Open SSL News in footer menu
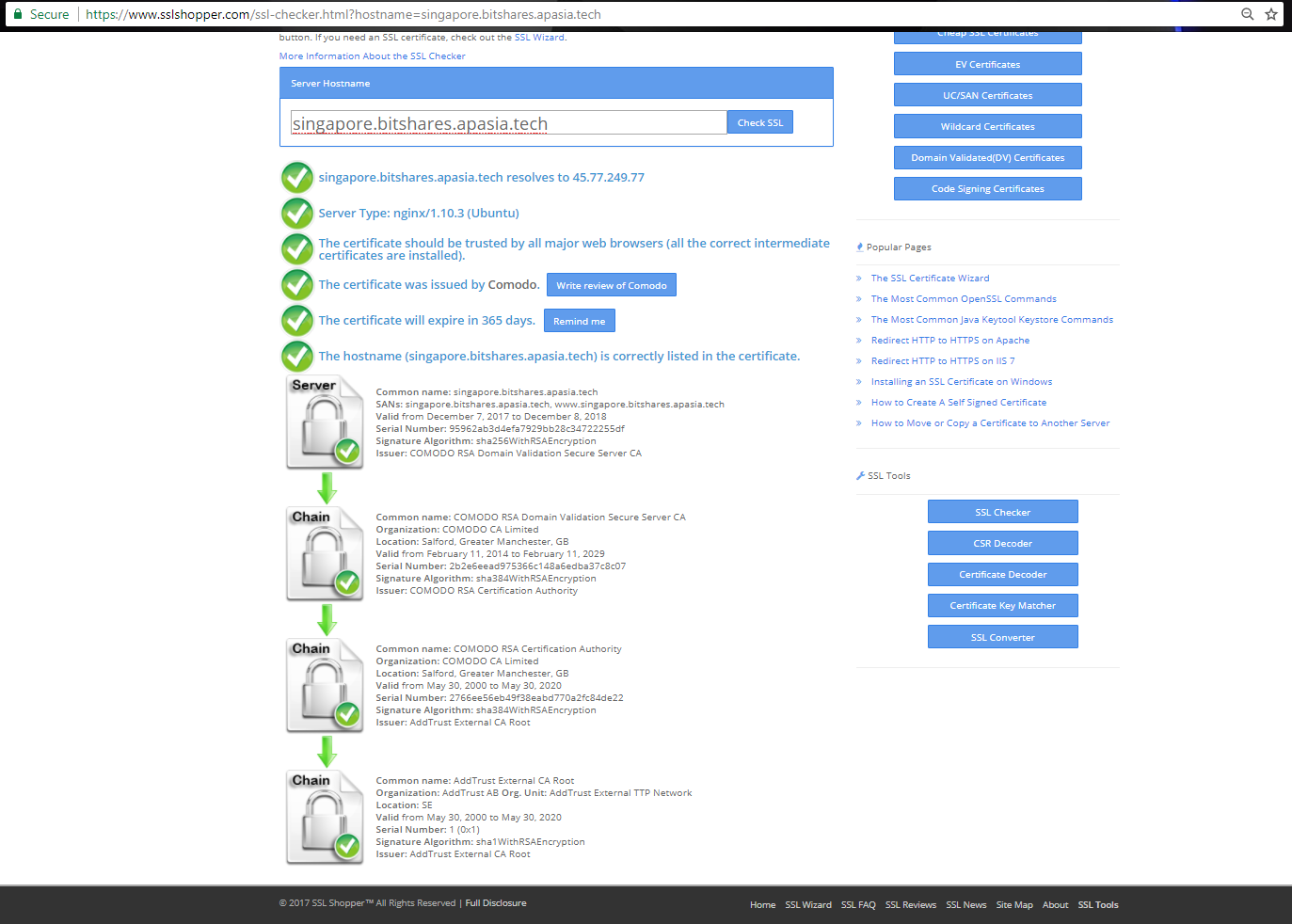Image resolution: width=1292 pixels, height=924 pixels. [x=966, y=905]
